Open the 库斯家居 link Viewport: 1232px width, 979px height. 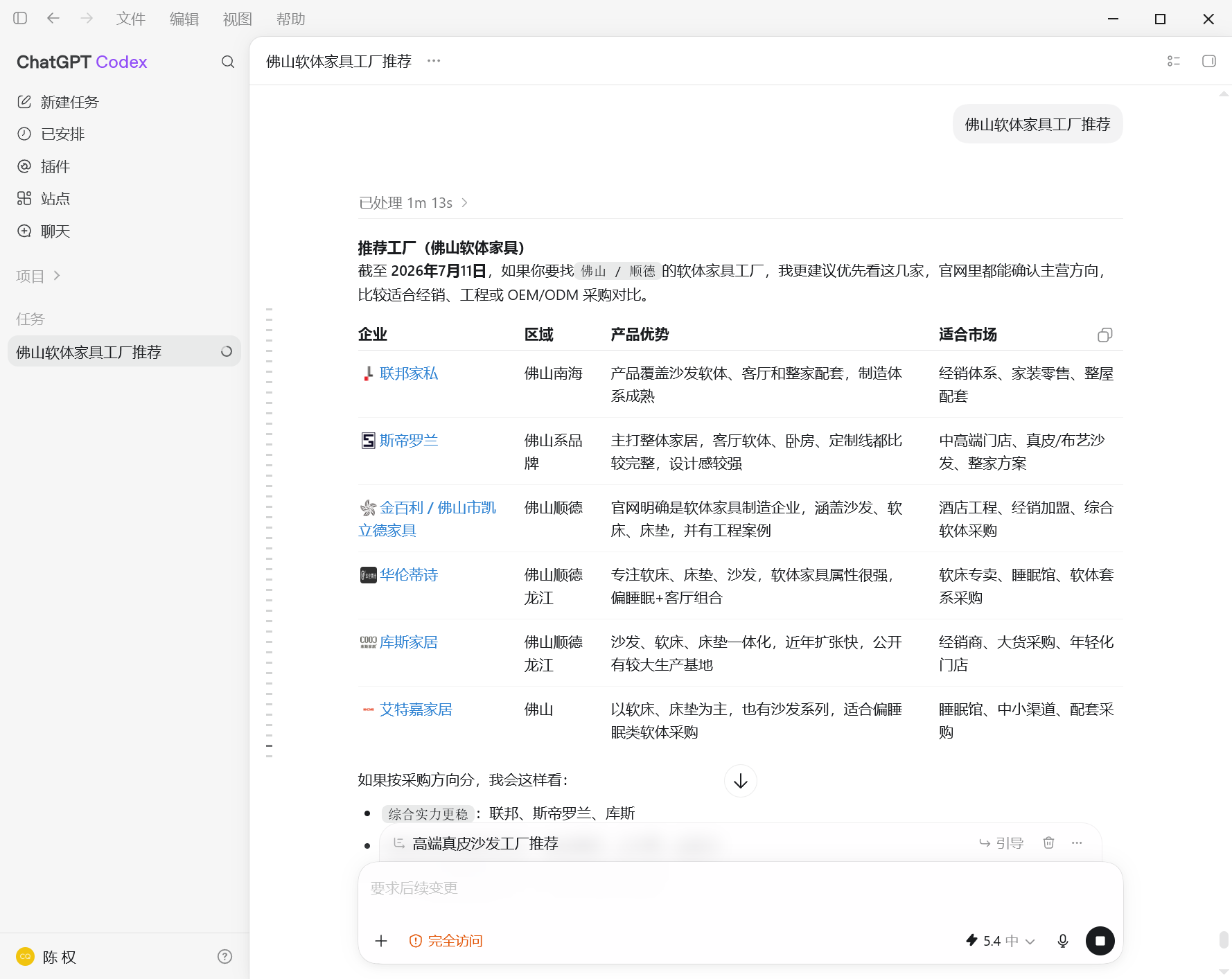[x=409, y=642]
